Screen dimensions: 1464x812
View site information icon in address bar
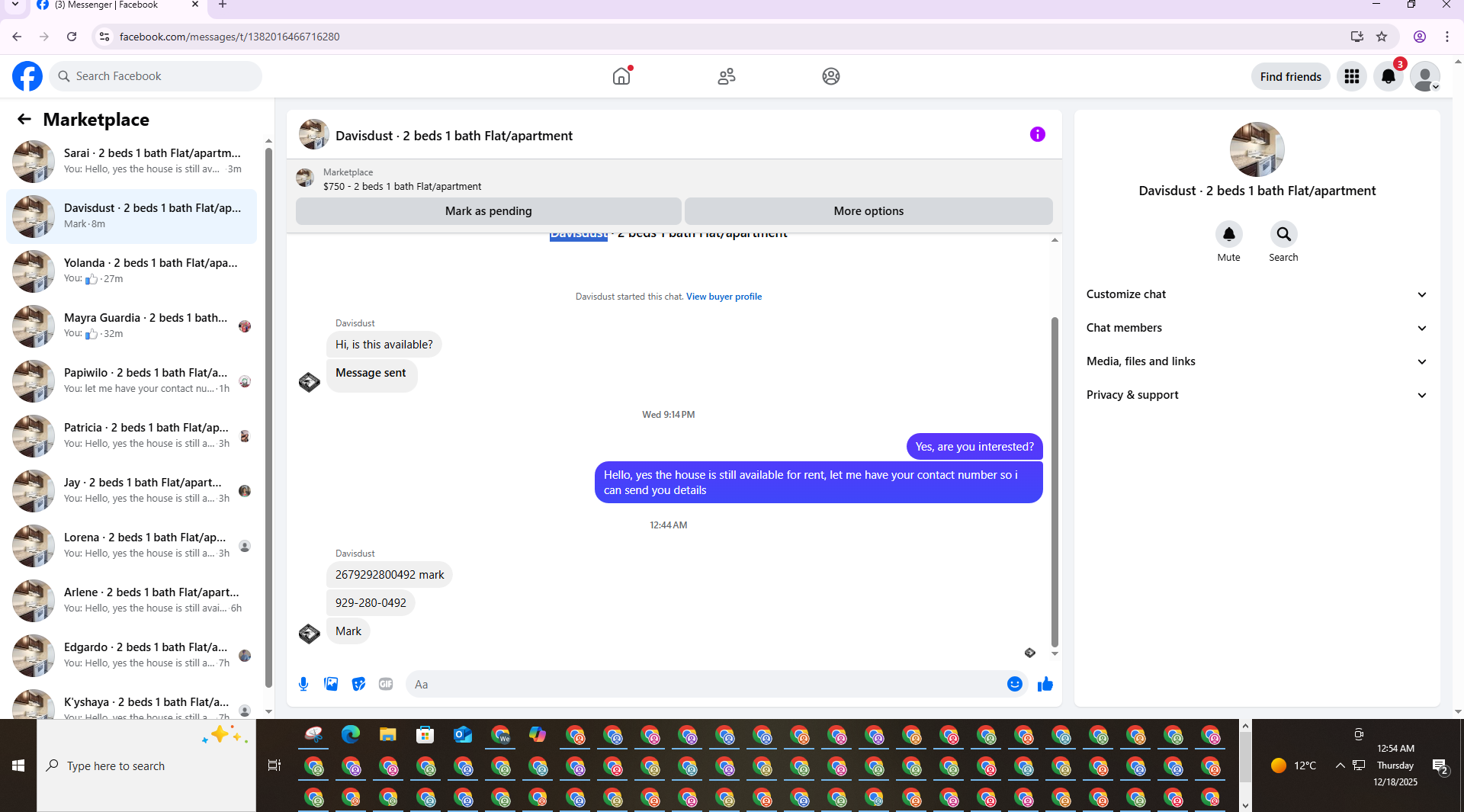coord(104,37)
